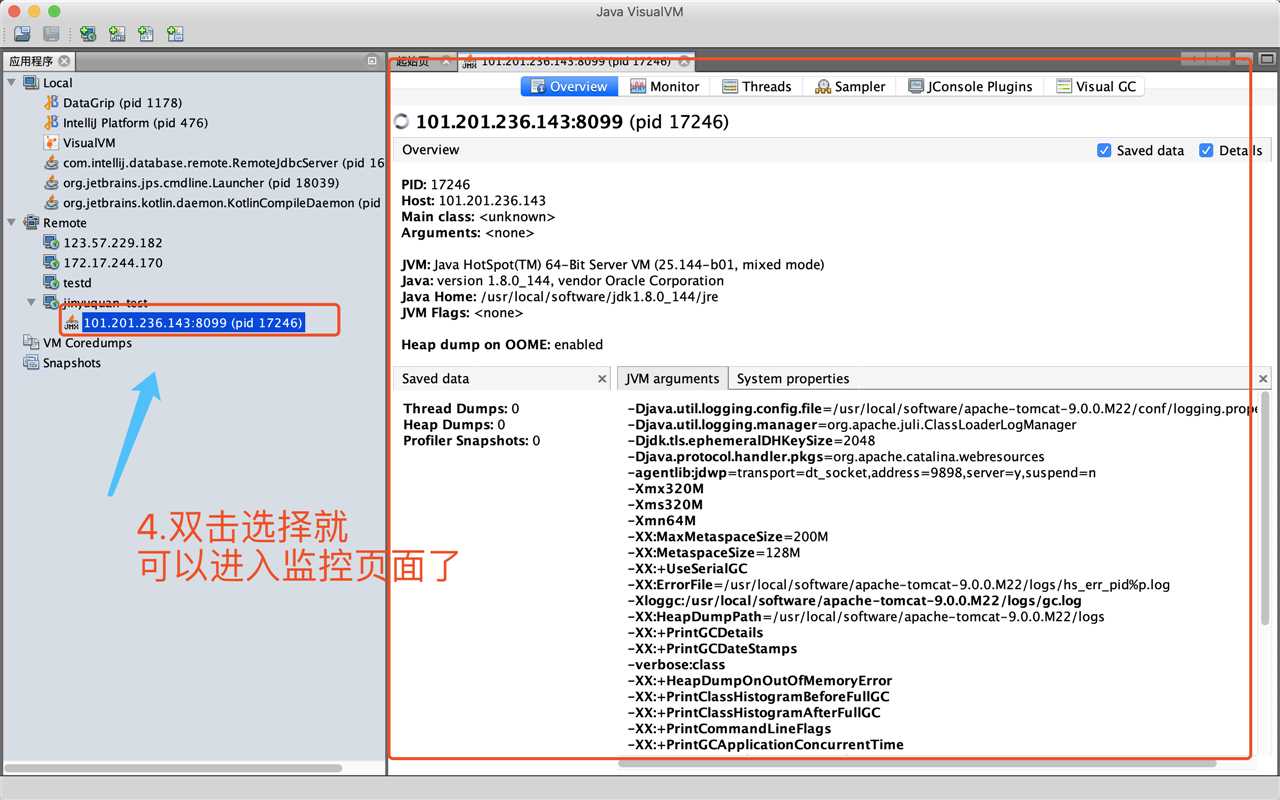The height and width of the screenshot is (800, 1280).
Task: Select remote host 172.17.244.170 icon
Action: tap(51, 263)
